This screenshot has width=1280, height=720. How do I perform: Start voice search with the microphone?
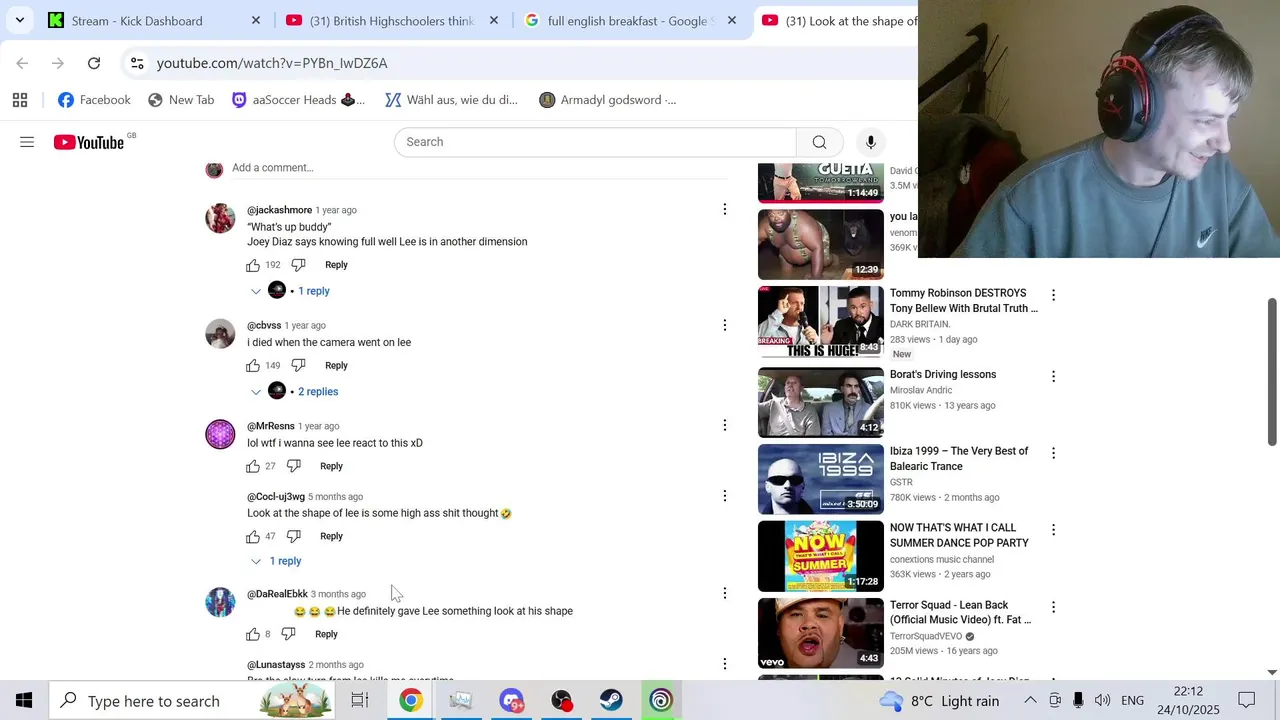[x=871, y=142]
